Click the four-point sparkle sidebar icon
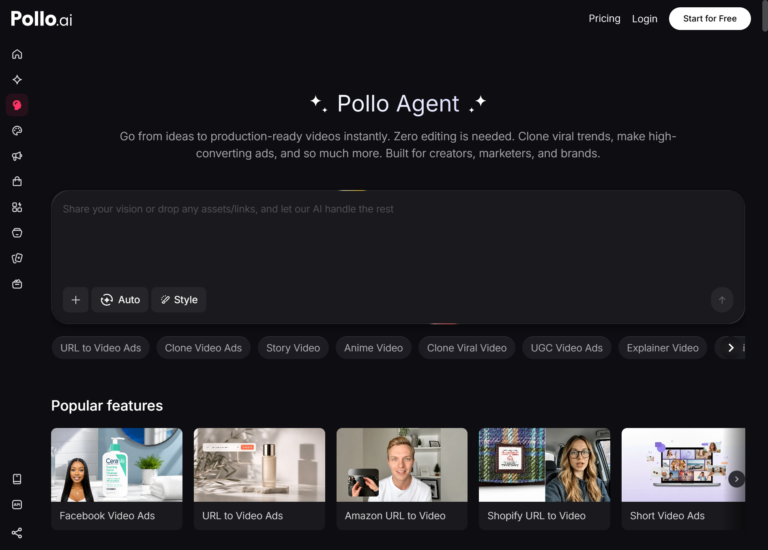The width and height of the screenshot is (768, 550). coord(17,80)
